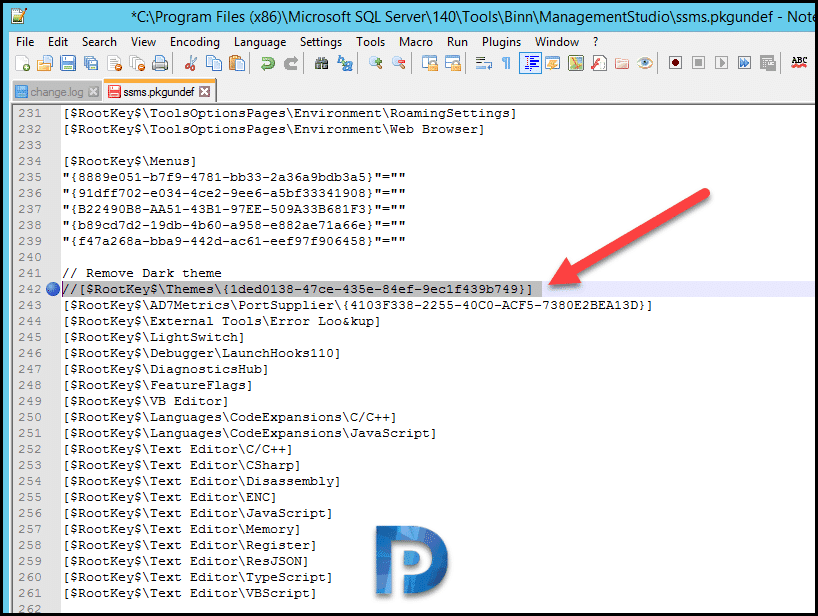Click the ABC spell check icon
This screenshot has width=818, height=616.
[x=799, y=63]
